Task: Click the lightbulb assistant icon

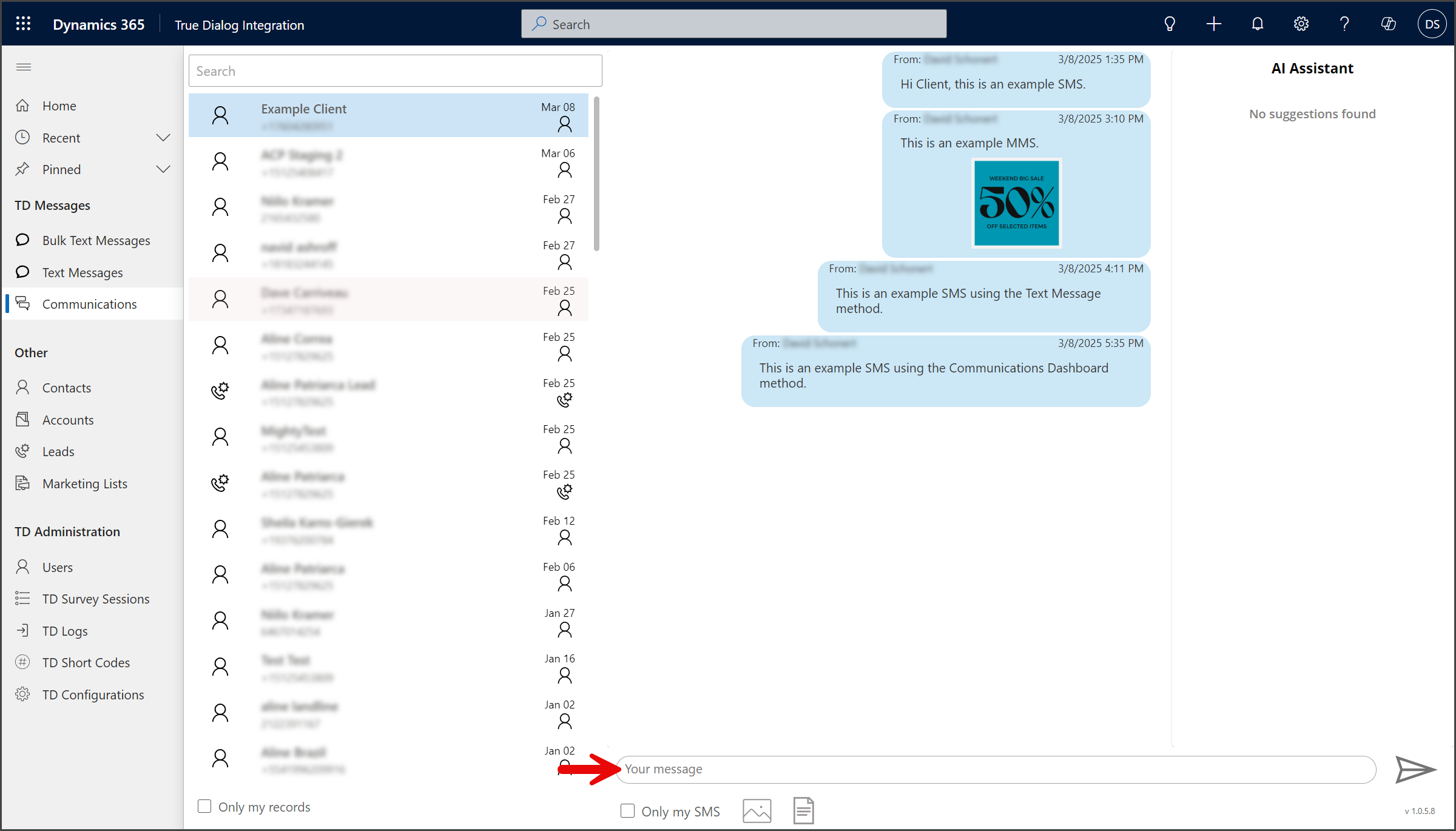Action: (1170, 24)
